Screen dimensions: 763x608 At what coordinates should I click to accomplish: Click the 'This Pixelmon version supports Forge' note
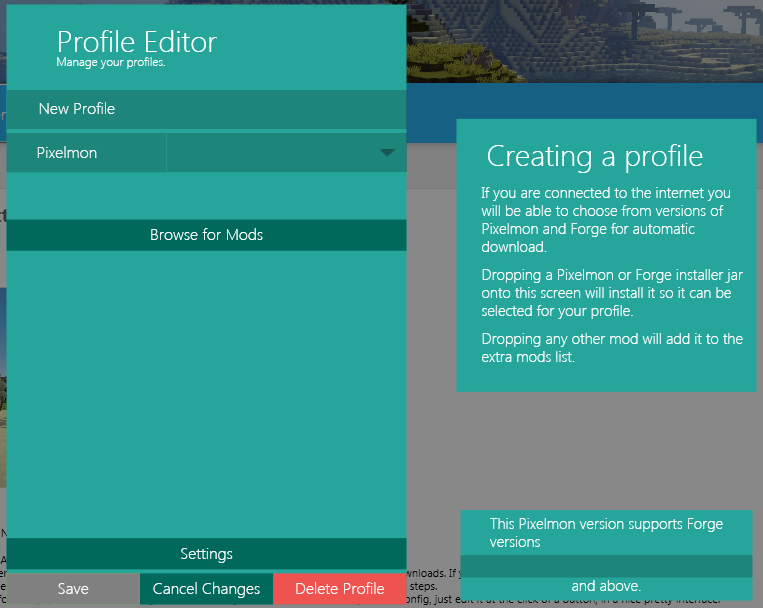pyautogui.click(x=606, y=533)
